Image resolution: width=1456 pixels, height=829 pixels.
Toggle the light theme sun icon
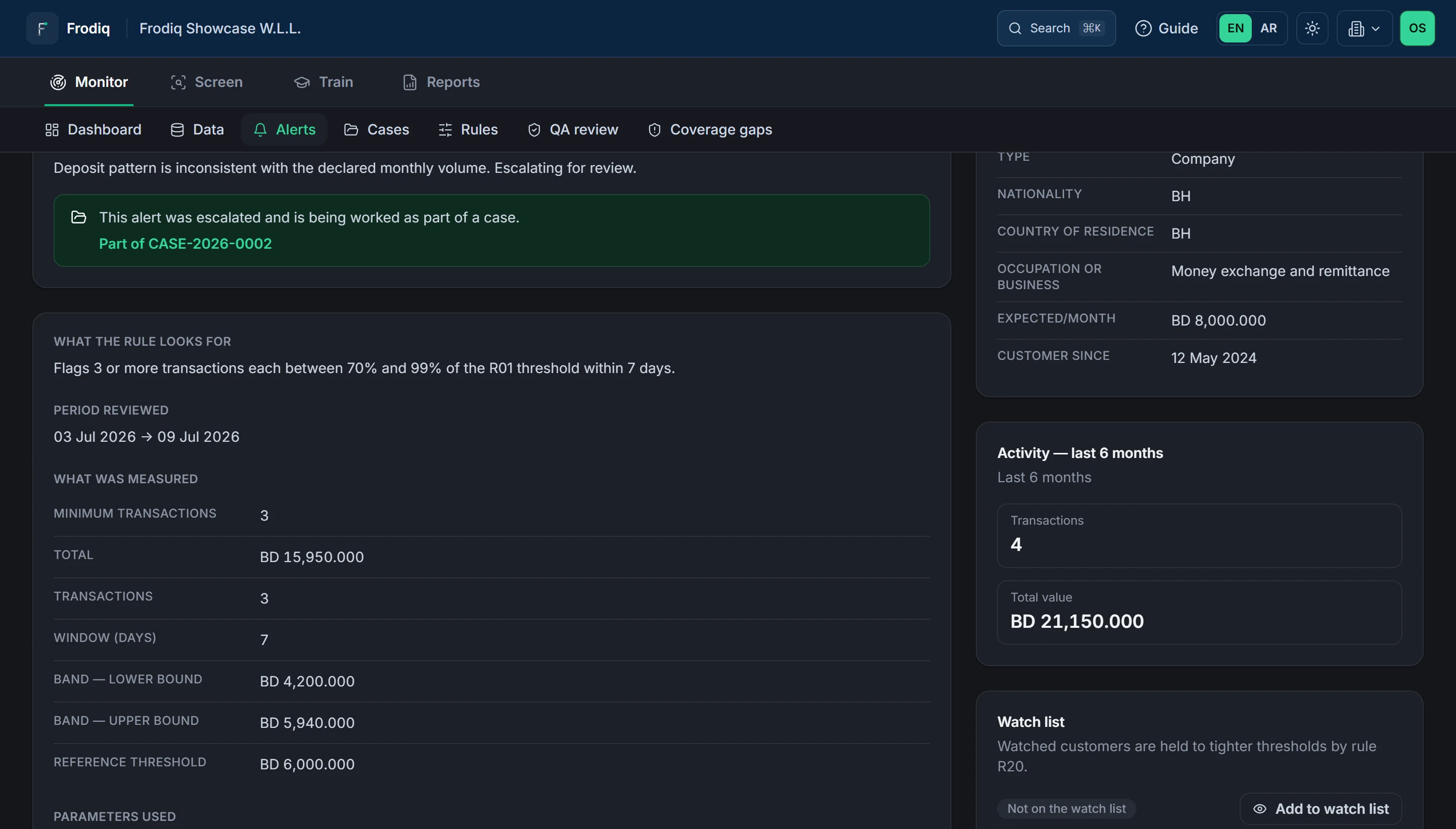1312,28
